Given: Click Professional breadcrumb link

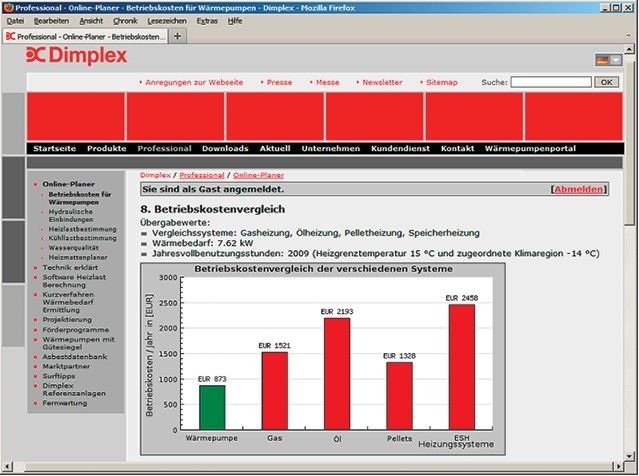Looking at the screenshot, I should pyautogui.click(x=202, y=175).
